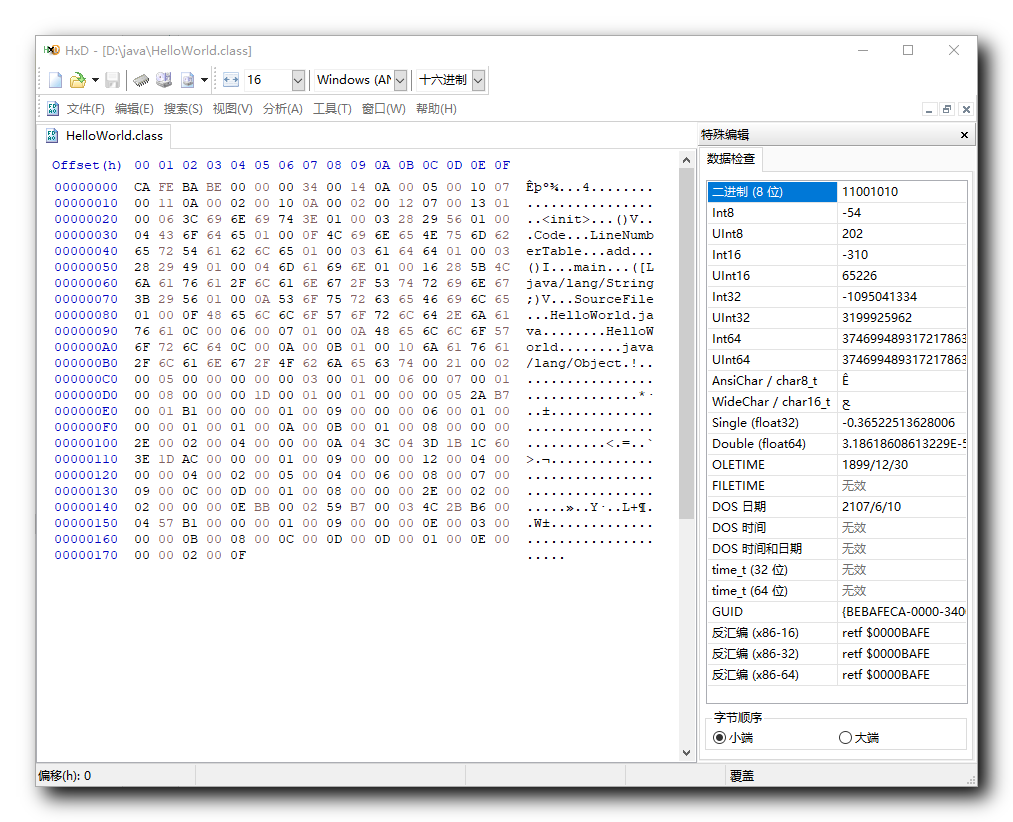Click the 反汇编 (x86-64) row
The image size is (1013, 822).
click(837, 675)
